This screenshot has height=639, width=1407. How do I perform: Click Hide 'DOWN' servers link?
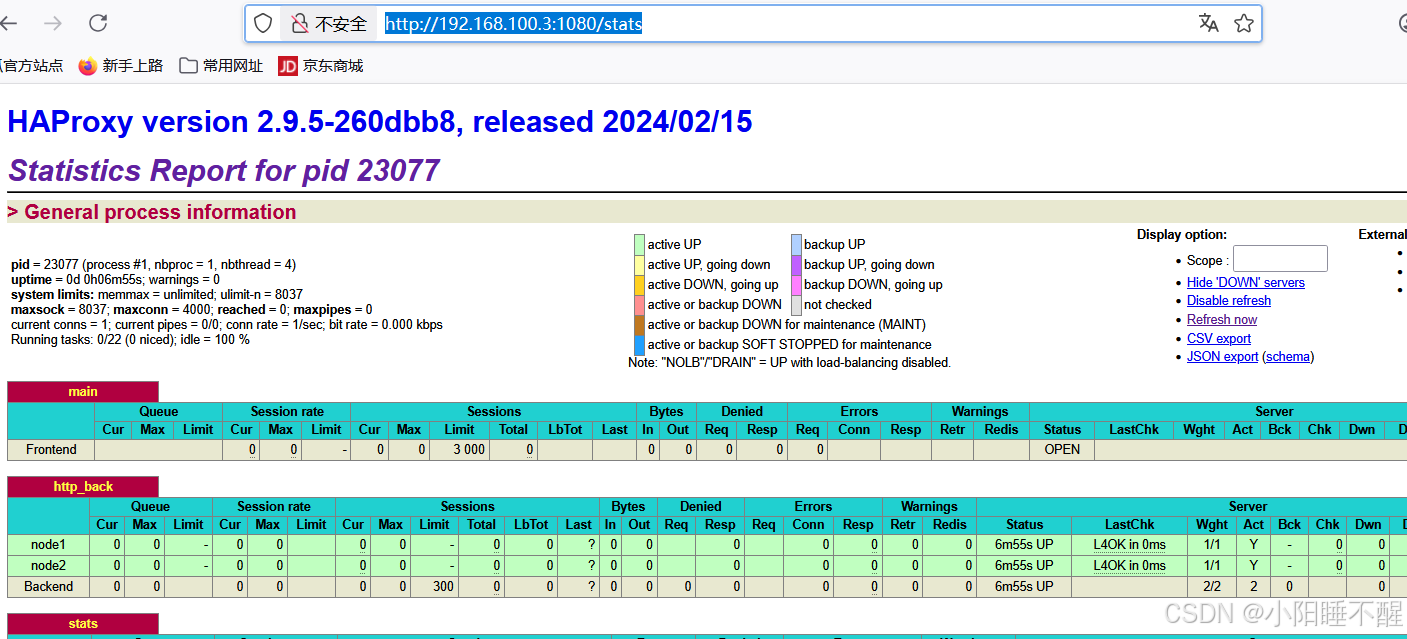coord(1246,283)
